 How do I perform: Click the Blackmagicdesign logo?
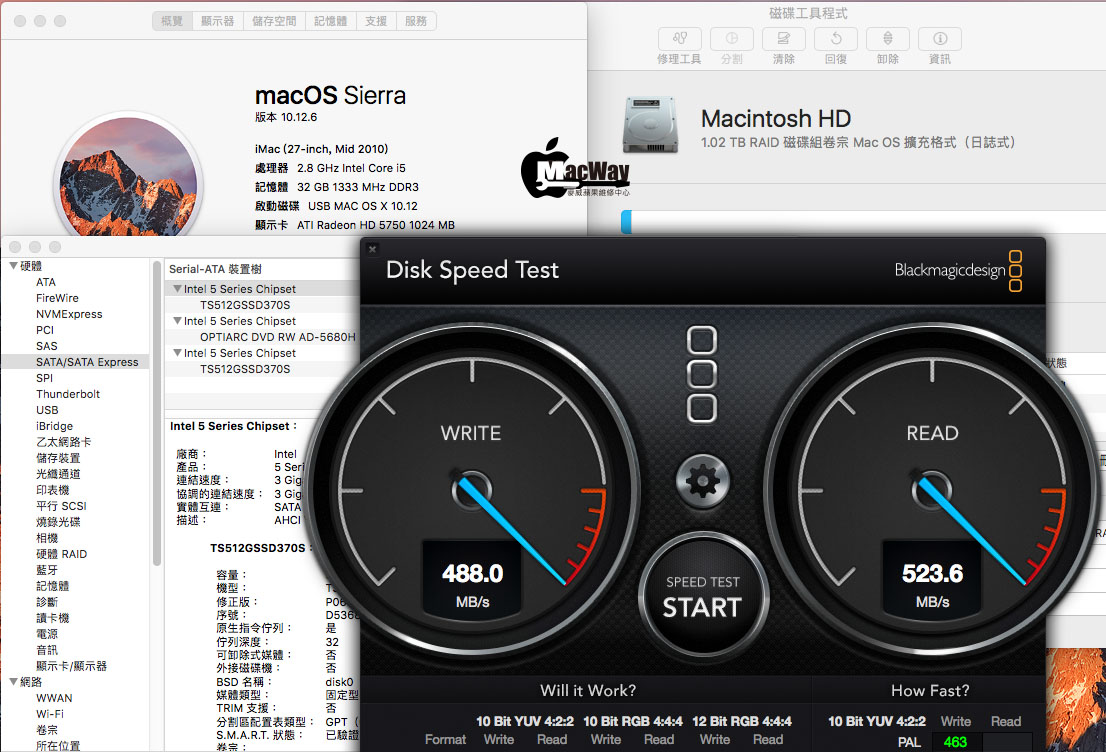pyautogui.click(x=958, y=270)
